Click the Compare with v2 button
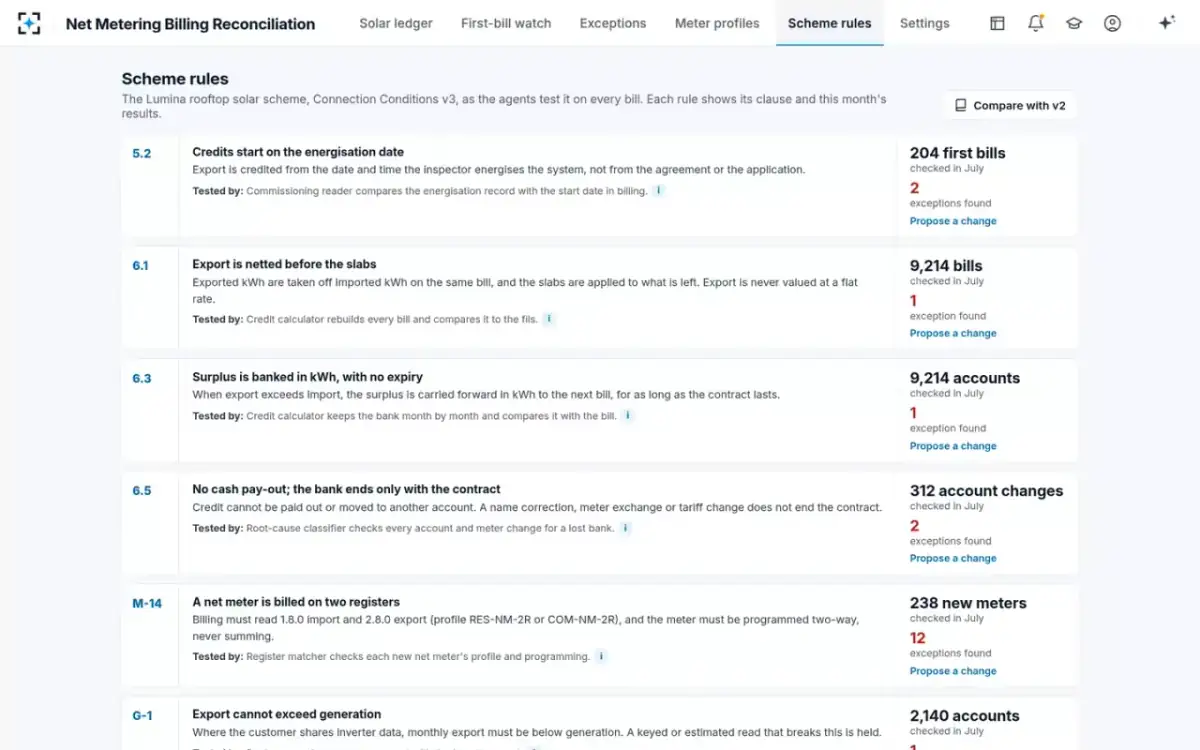 click(x=1010, y=105)
